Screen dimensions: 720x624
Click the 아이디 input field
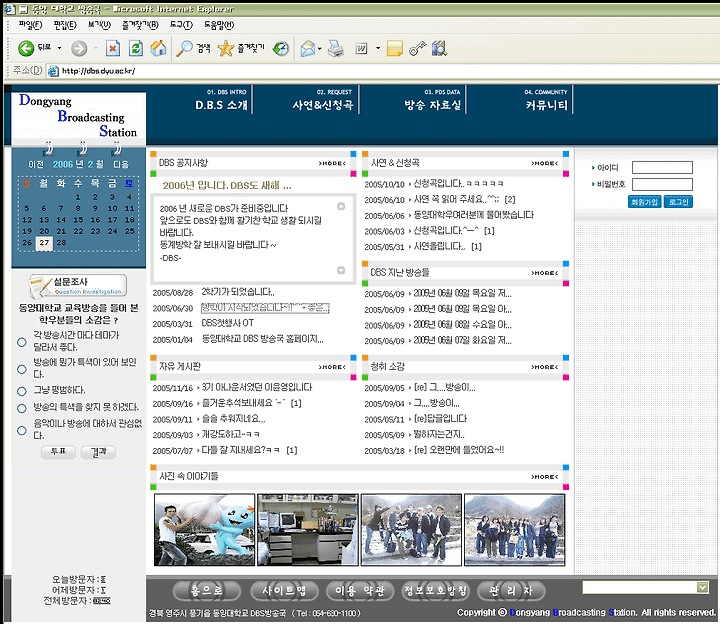(662, 167)
